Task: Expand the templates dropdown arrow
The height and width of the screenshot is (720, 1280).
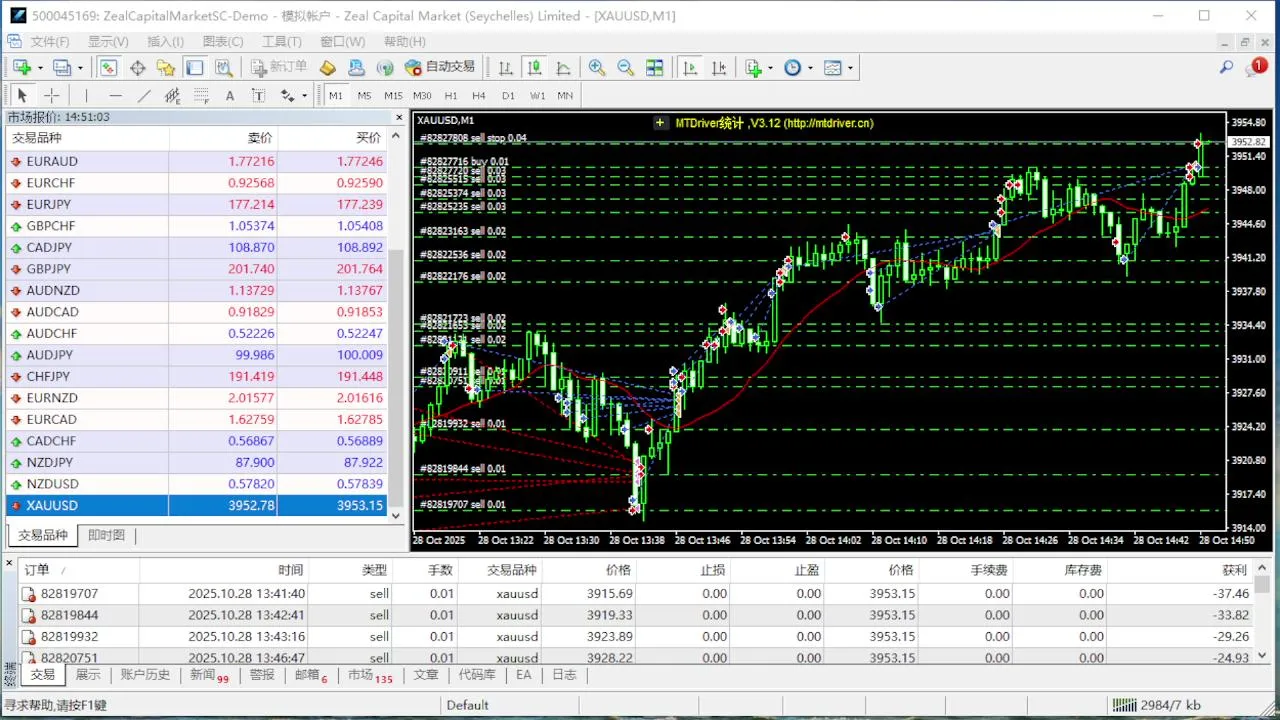Action: [x=850, y=68]
